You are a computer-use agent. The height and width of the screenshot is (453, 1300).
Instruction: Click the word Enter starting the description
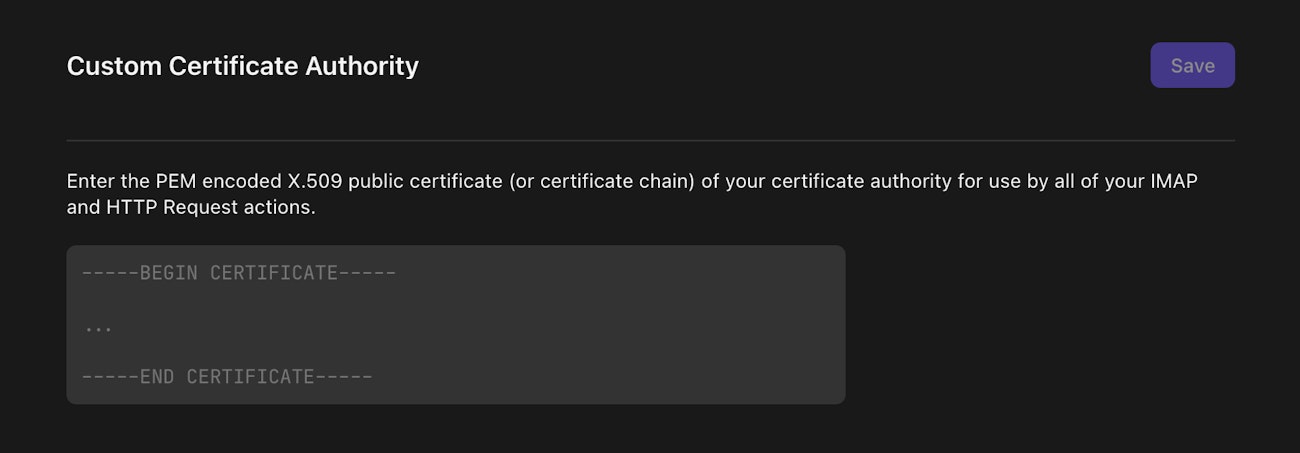(90, 183)
